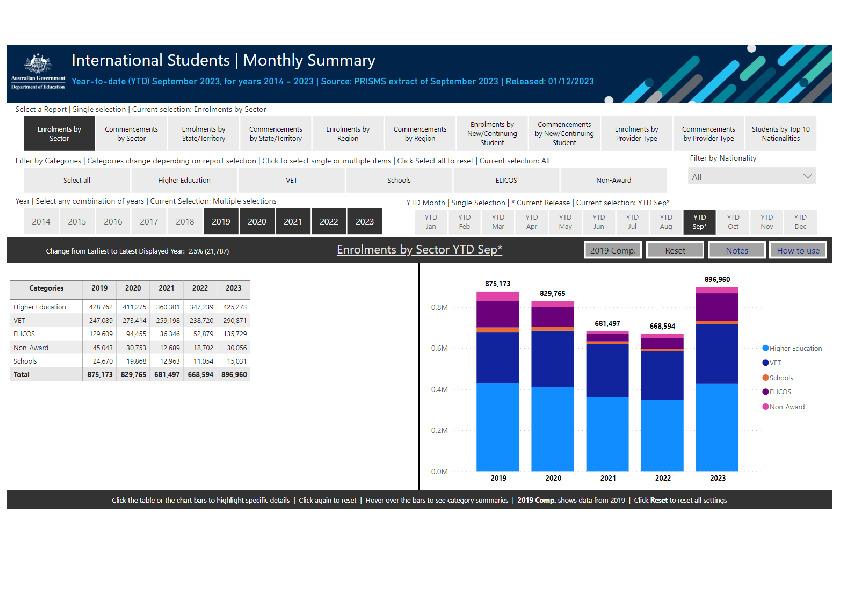Click Total row in the table

click(x=130, y=374)
